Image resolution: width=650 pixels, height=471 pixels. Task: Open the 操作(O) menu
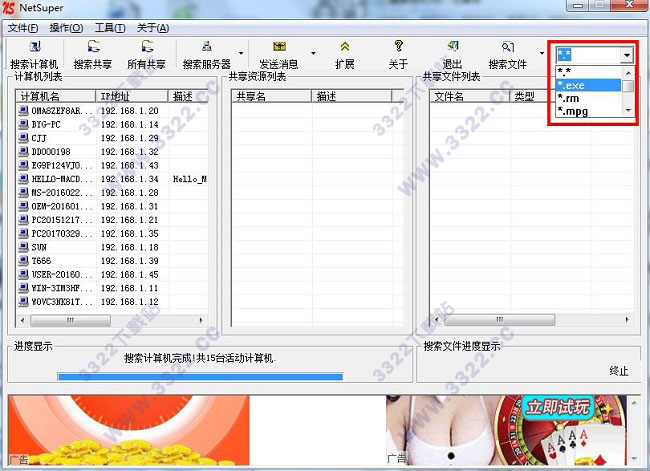click(x=66, y=28)
